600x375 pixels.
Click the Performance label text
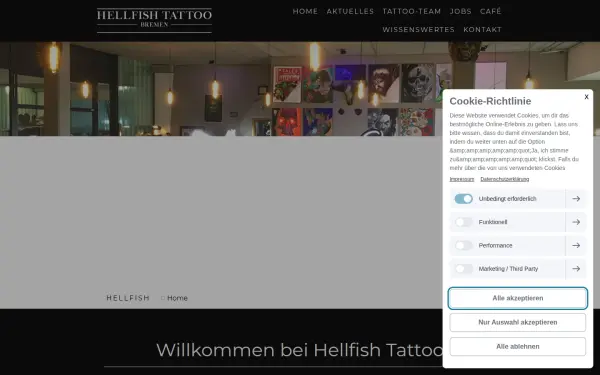(x=495, y=245)
